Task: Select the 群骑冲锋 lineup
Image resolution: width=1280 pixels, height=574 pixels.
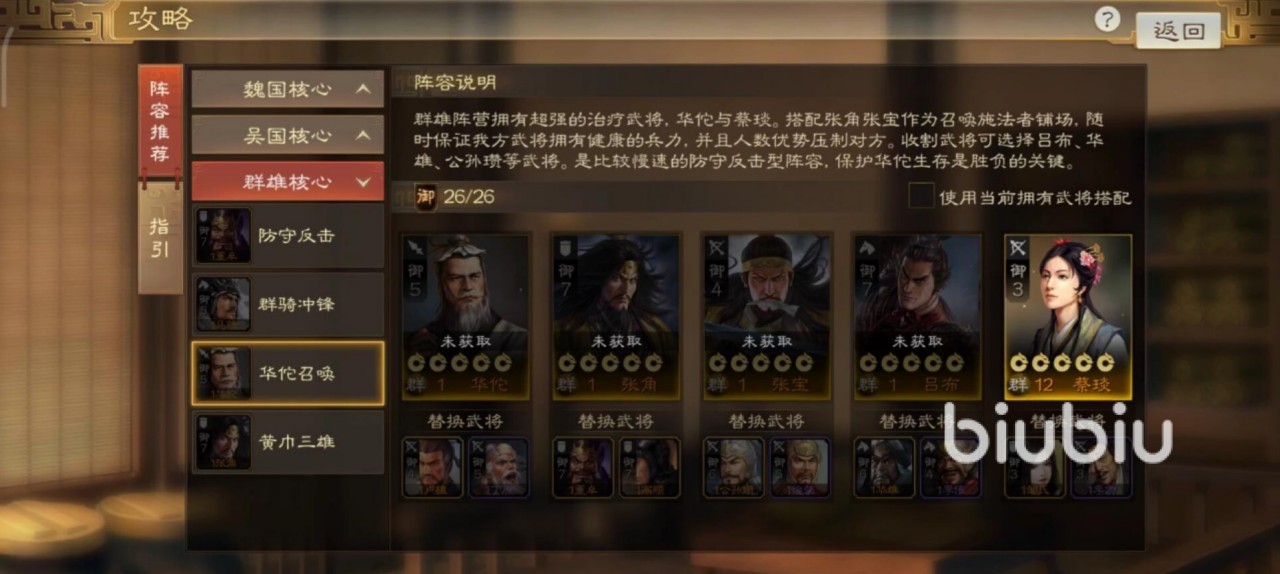Action: tap(288, 304)
